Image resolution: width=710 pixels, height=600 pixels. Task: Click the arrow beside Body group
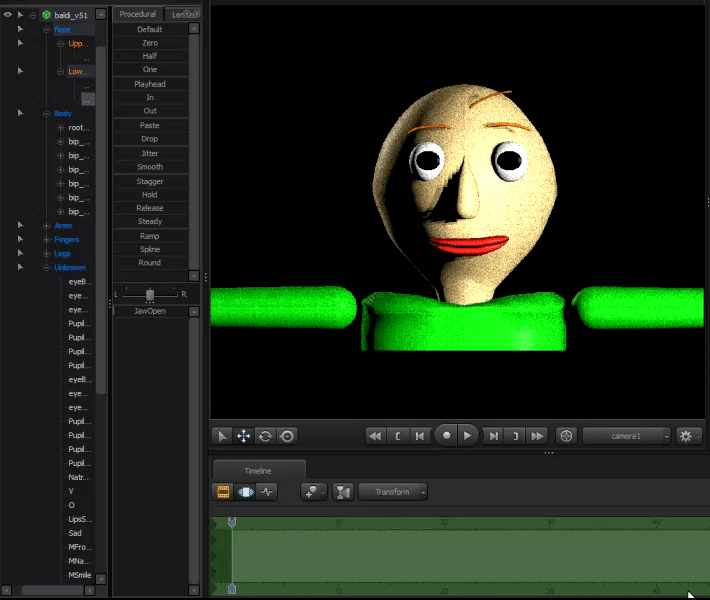click(20, 113)
